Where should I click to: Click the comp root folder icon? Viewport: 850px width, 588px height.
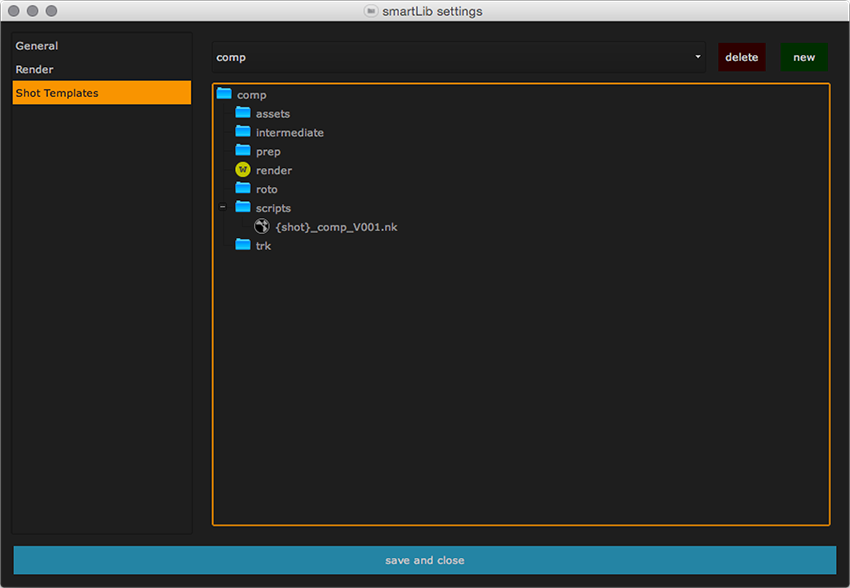coord(224,94)
